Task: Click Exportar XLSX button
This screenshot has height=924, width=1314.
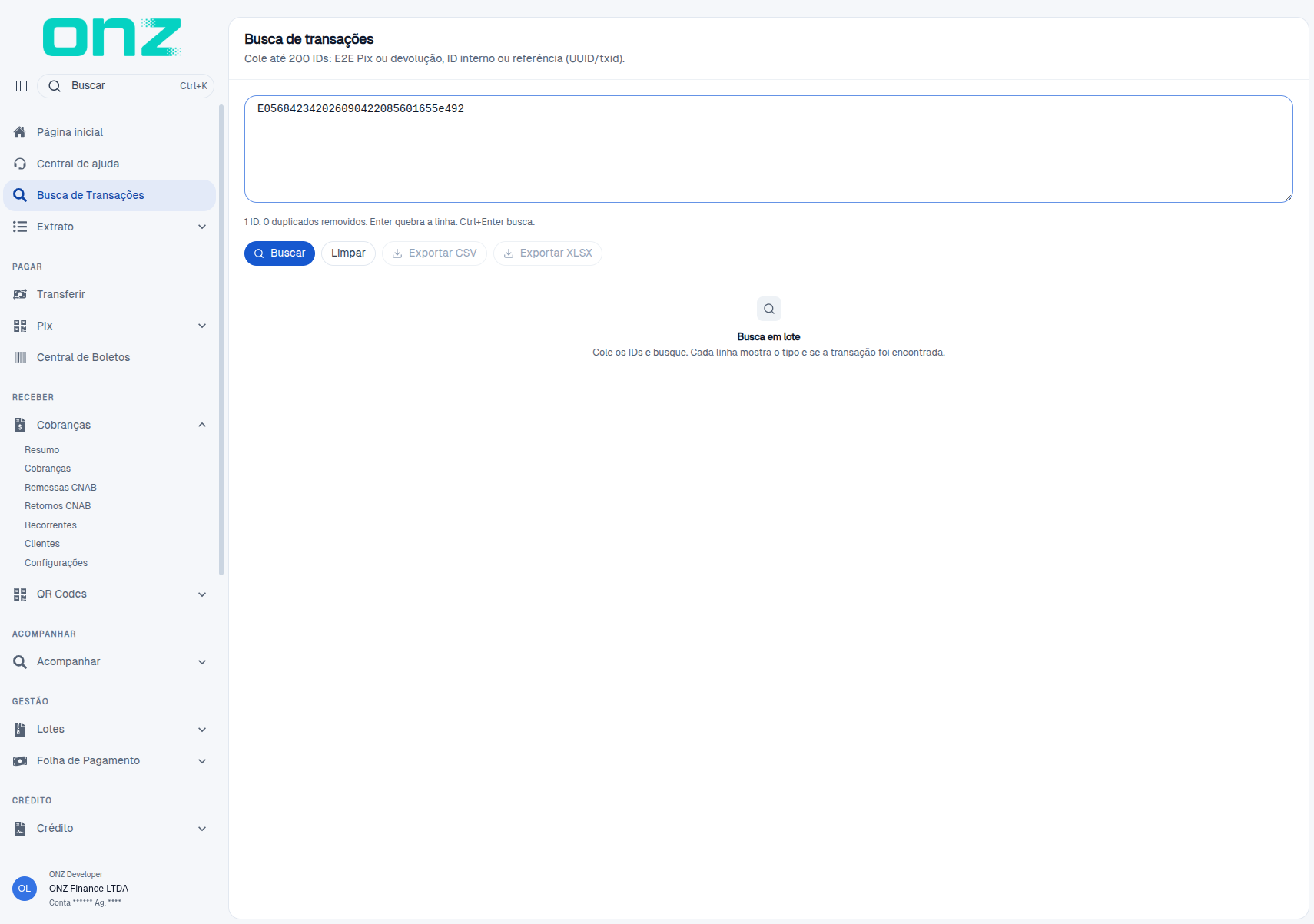Action: (x=547, y=253)
